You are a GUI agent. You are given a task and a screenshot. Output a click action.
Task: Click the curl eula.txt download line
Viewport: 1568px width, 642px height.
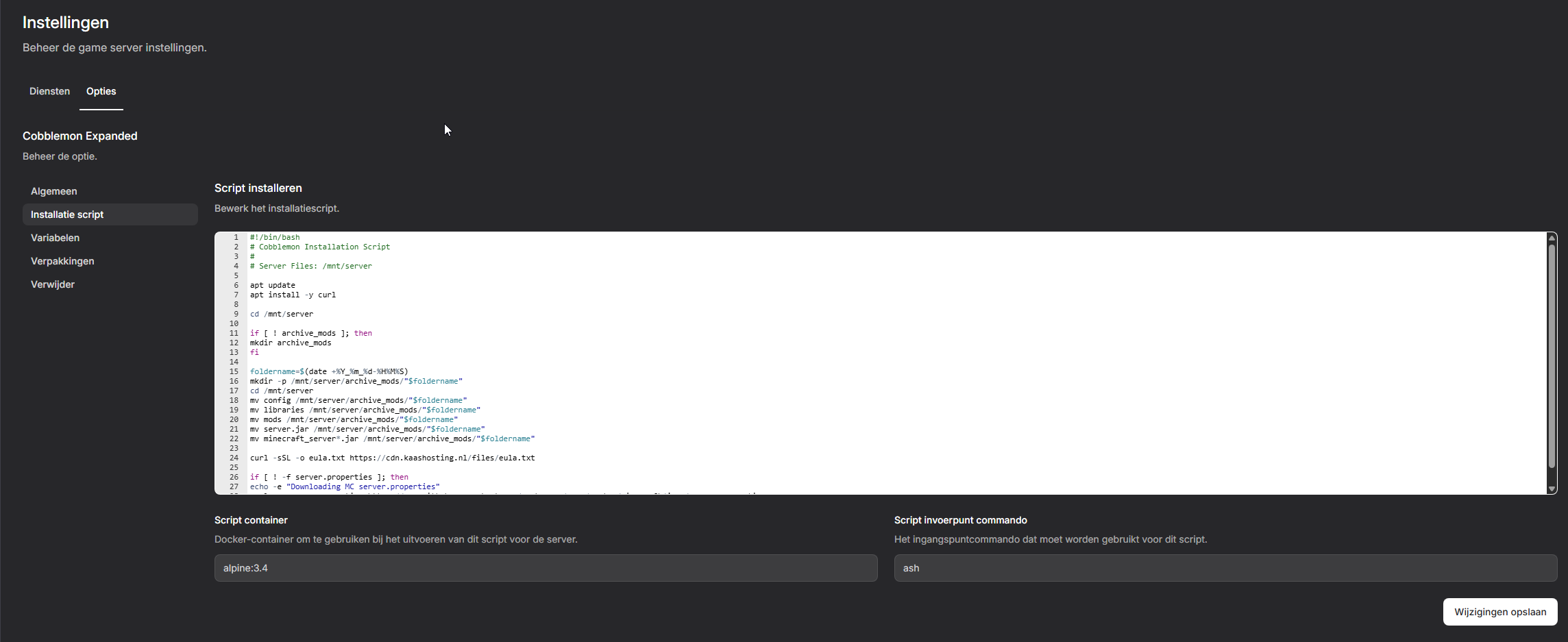[x=392, y=458]
